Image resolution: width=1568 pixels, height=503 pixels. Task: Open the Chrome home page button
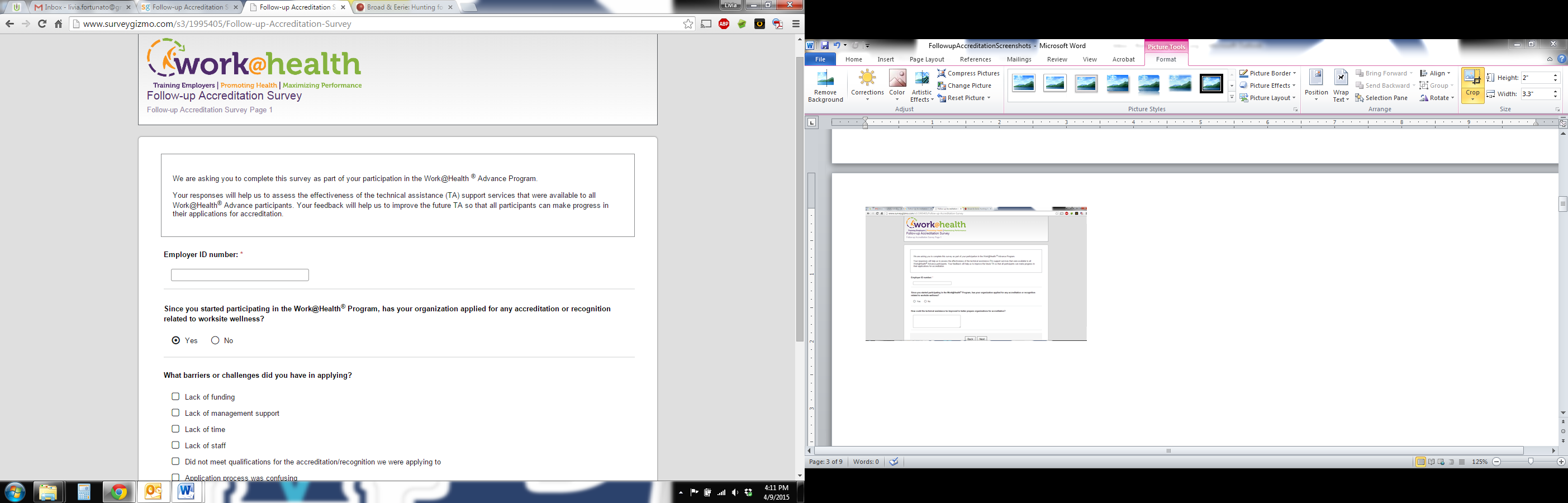[59, 23]
